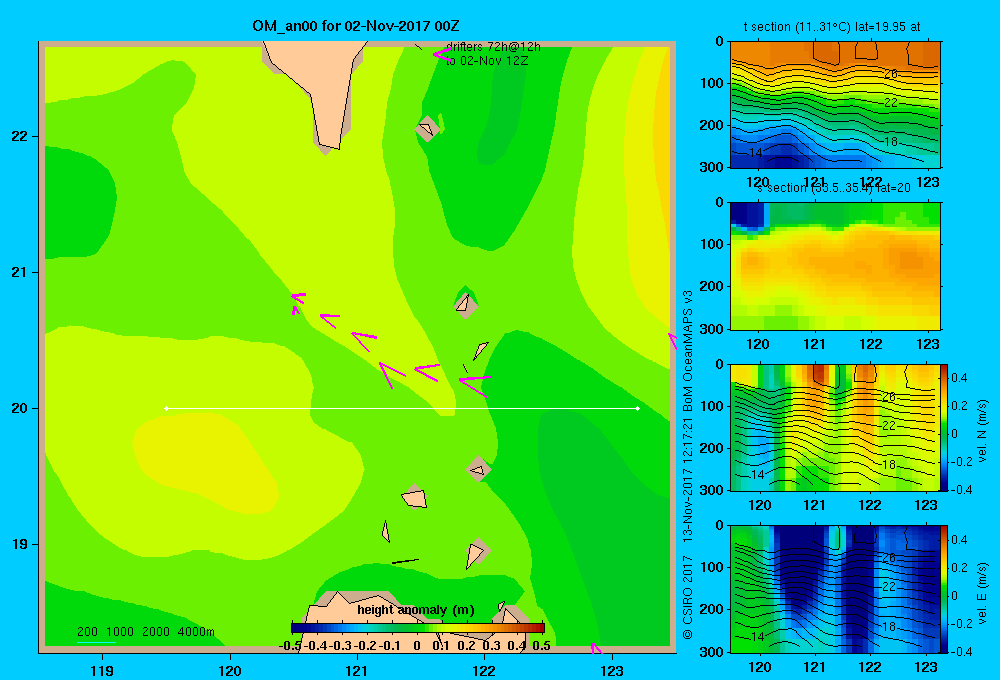Click the magenta drifter arrow next to the drifters label
The width and height of the screenshot is (1000, 680).
pos(441,55)
